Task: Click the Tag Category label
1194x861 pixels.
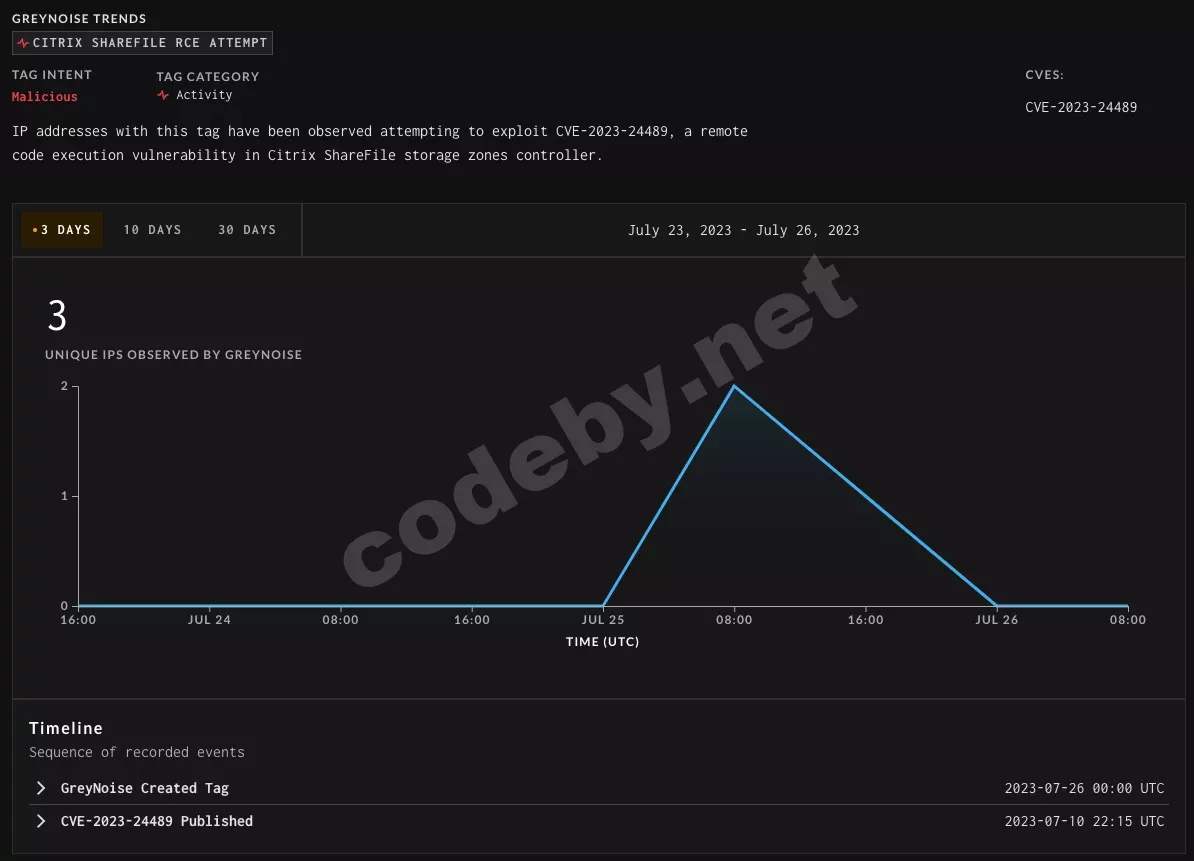Action: click(x=208, y=76)
